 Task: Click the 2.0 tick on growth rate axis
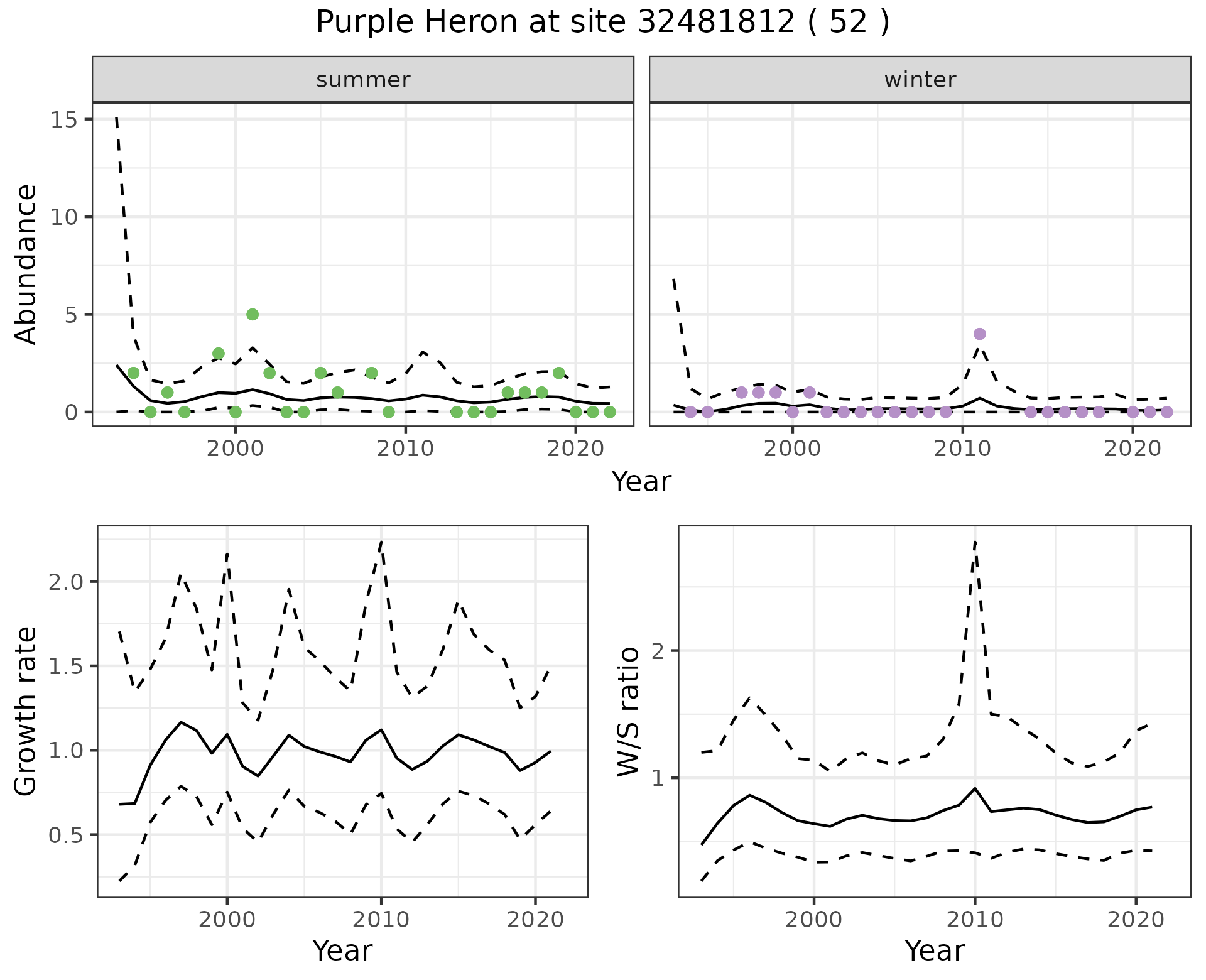[65, 582]
